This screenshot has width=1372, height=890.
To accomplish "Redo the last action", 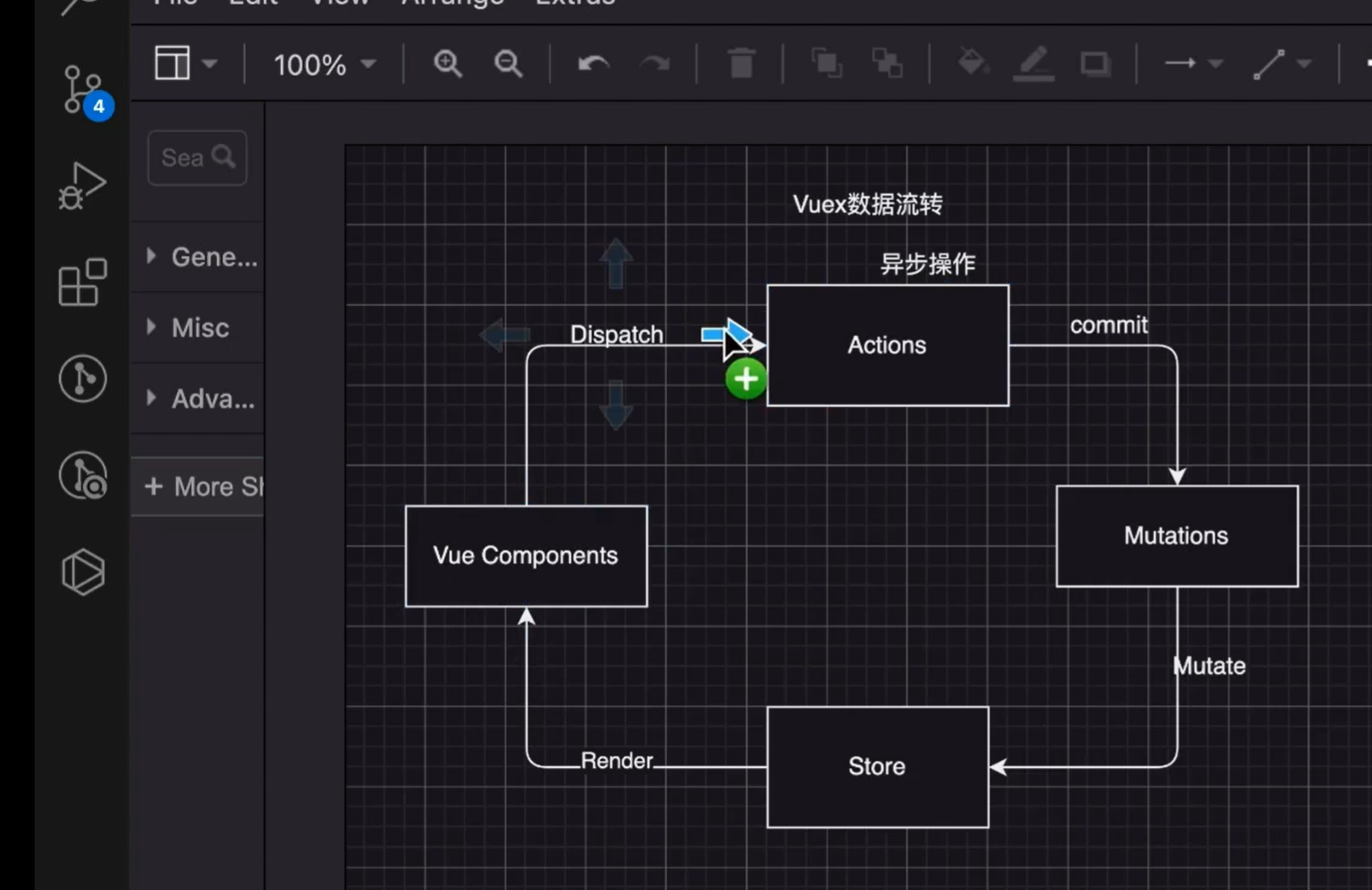I will pyautogui.click(x=655, y=64).
